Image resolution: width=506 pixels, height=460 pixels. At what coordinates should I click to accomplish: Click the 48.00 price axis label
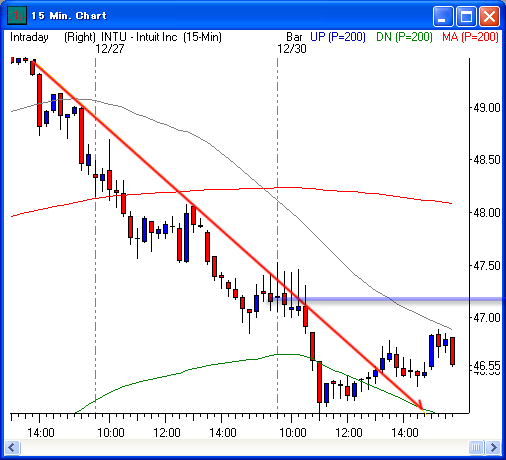[x=487, y=213]
